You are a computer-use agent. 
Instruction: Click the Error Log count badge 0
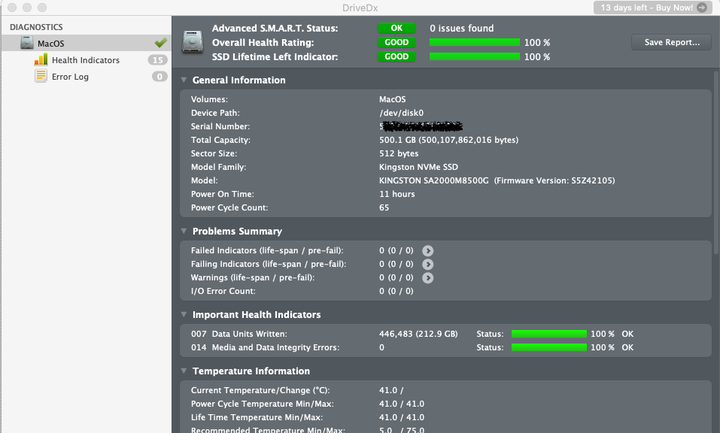tap(160, 77)
